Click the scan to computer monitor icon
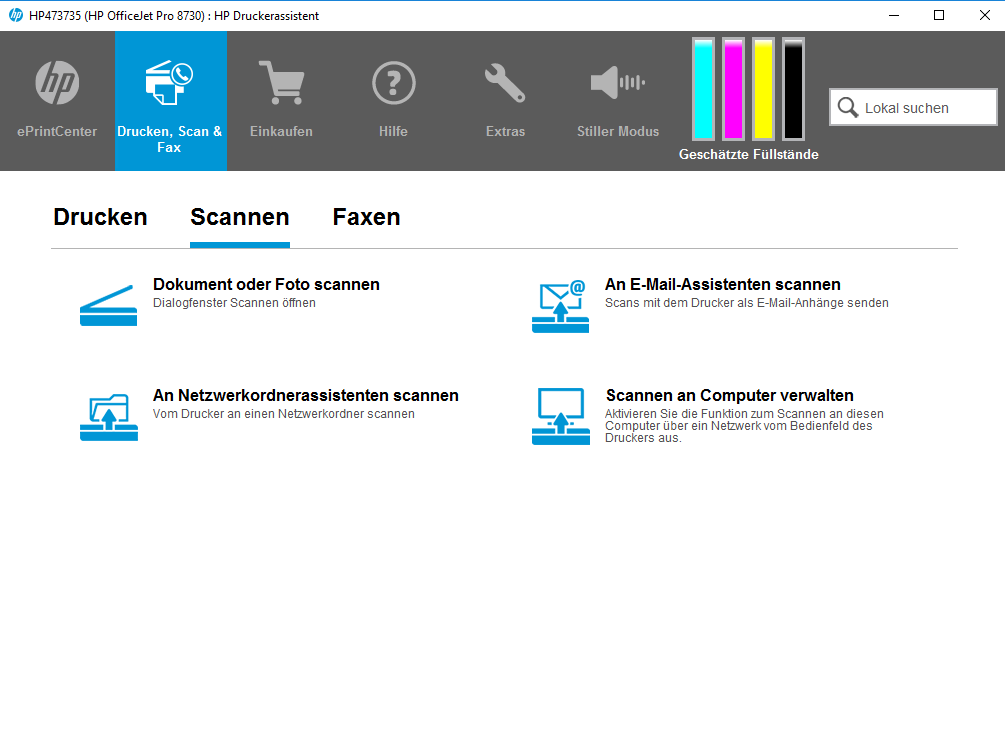Viewport: 1005px width, 739px height. click(560, 416)
